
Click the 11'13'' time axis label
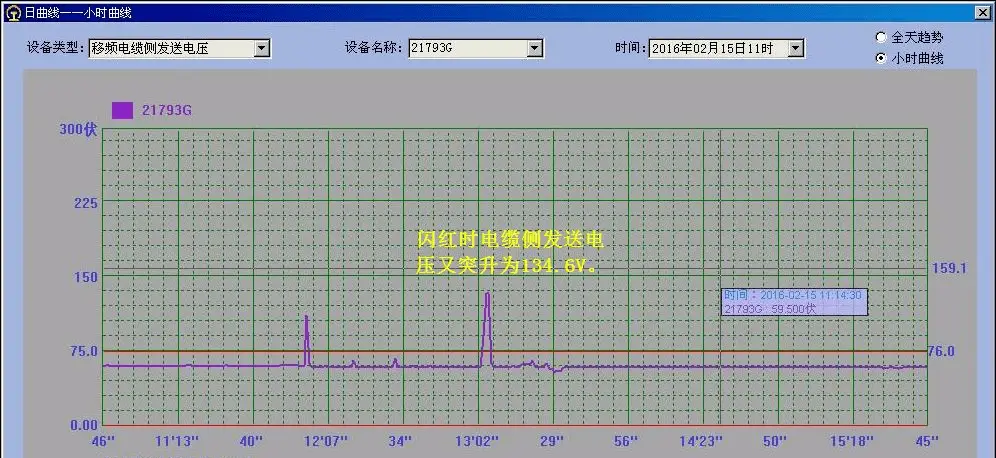click(177, 441)
